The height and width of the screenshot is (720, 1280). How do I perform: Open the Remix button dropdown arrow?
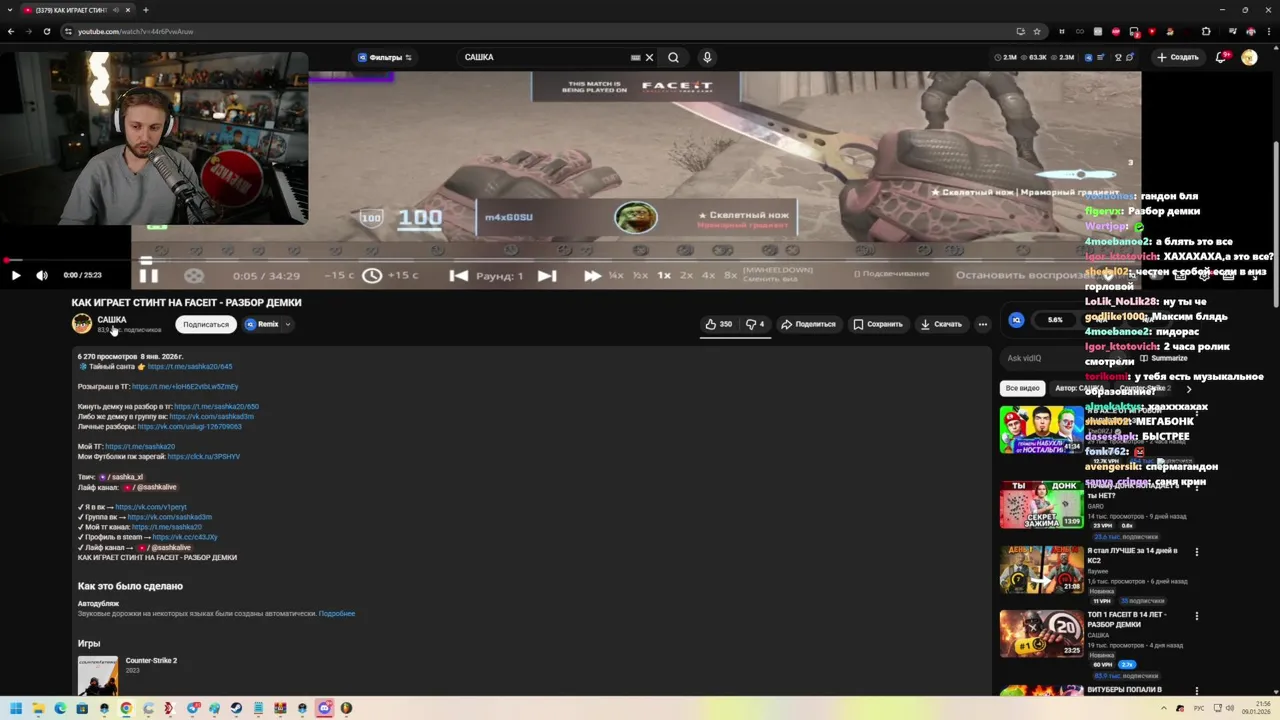288,324
